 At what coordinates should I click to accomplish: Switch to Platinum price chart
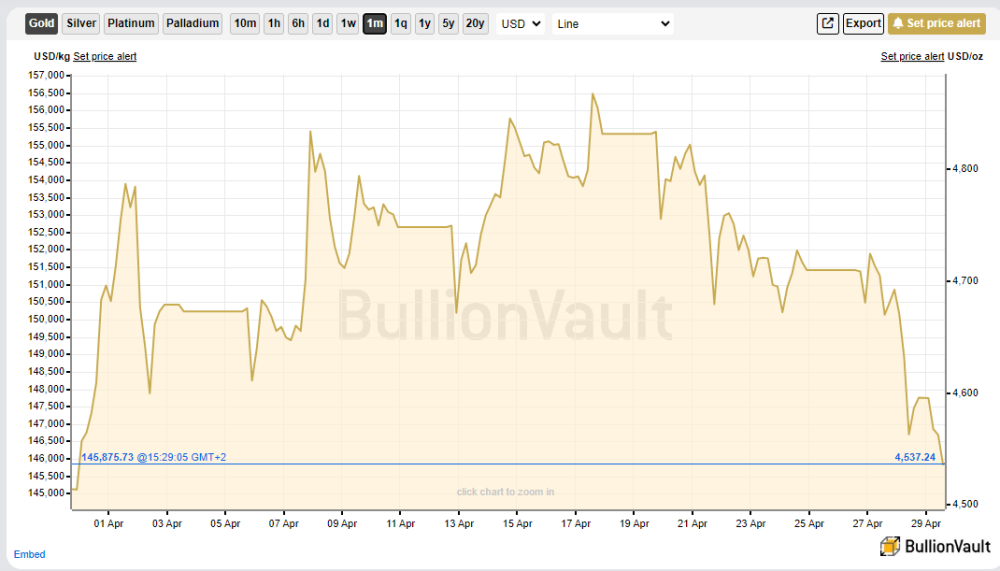tap(131, 24)
